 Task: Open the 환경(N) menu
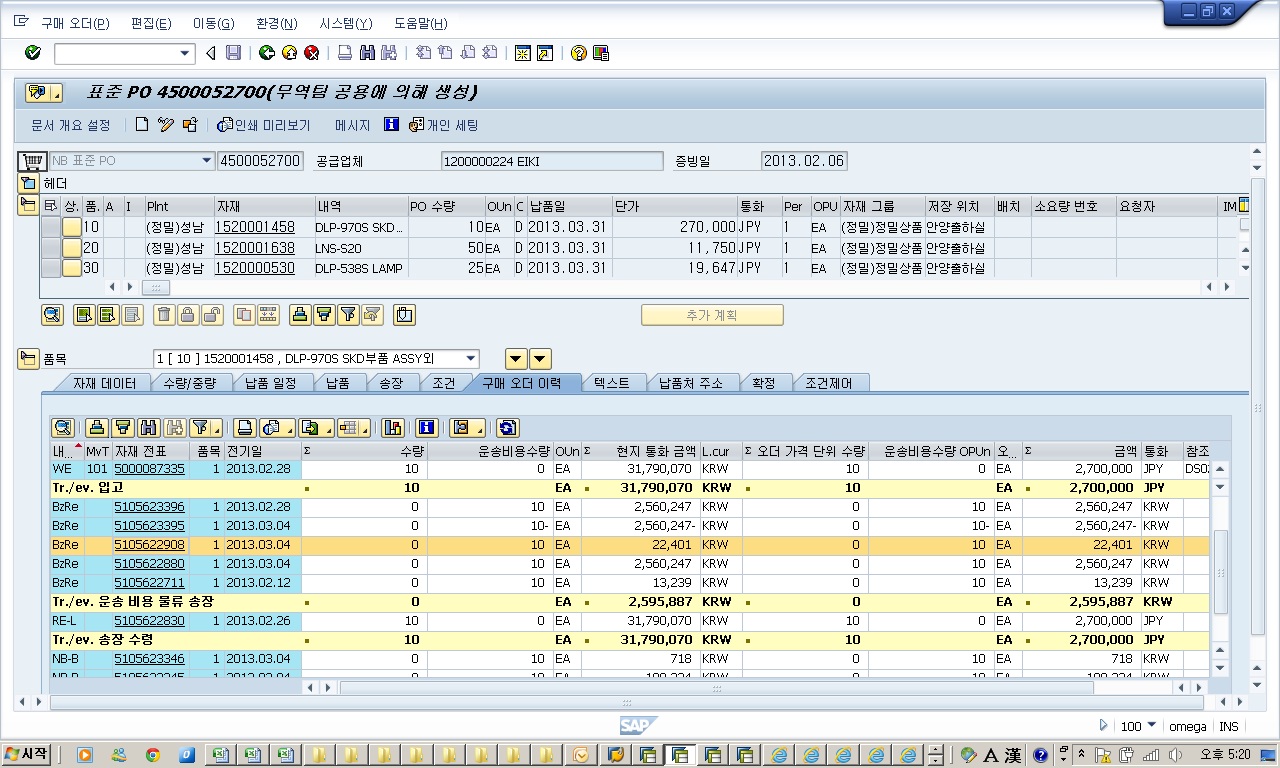point(276,23)
